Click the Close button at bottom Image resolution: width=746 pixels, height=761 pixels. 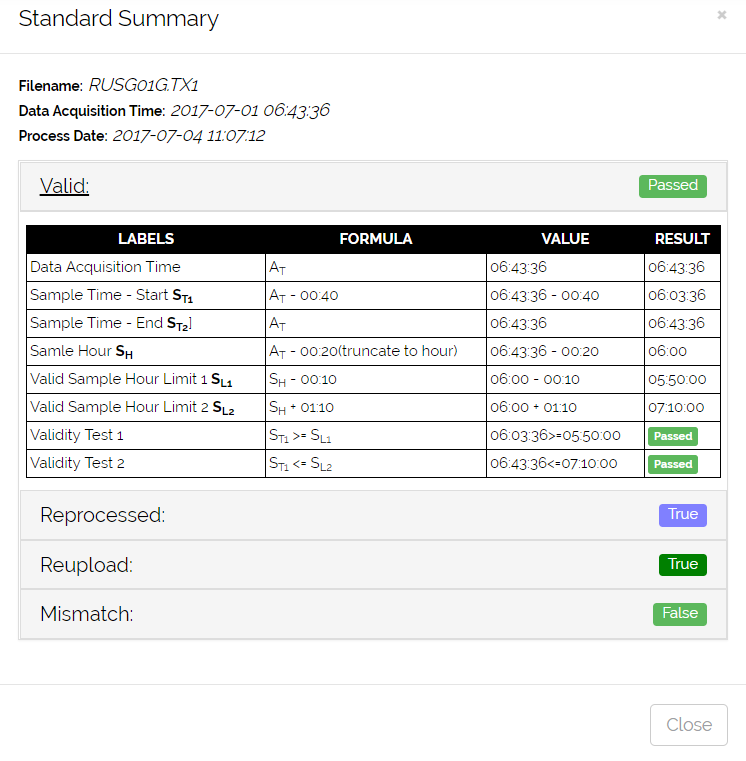point(688,724)
